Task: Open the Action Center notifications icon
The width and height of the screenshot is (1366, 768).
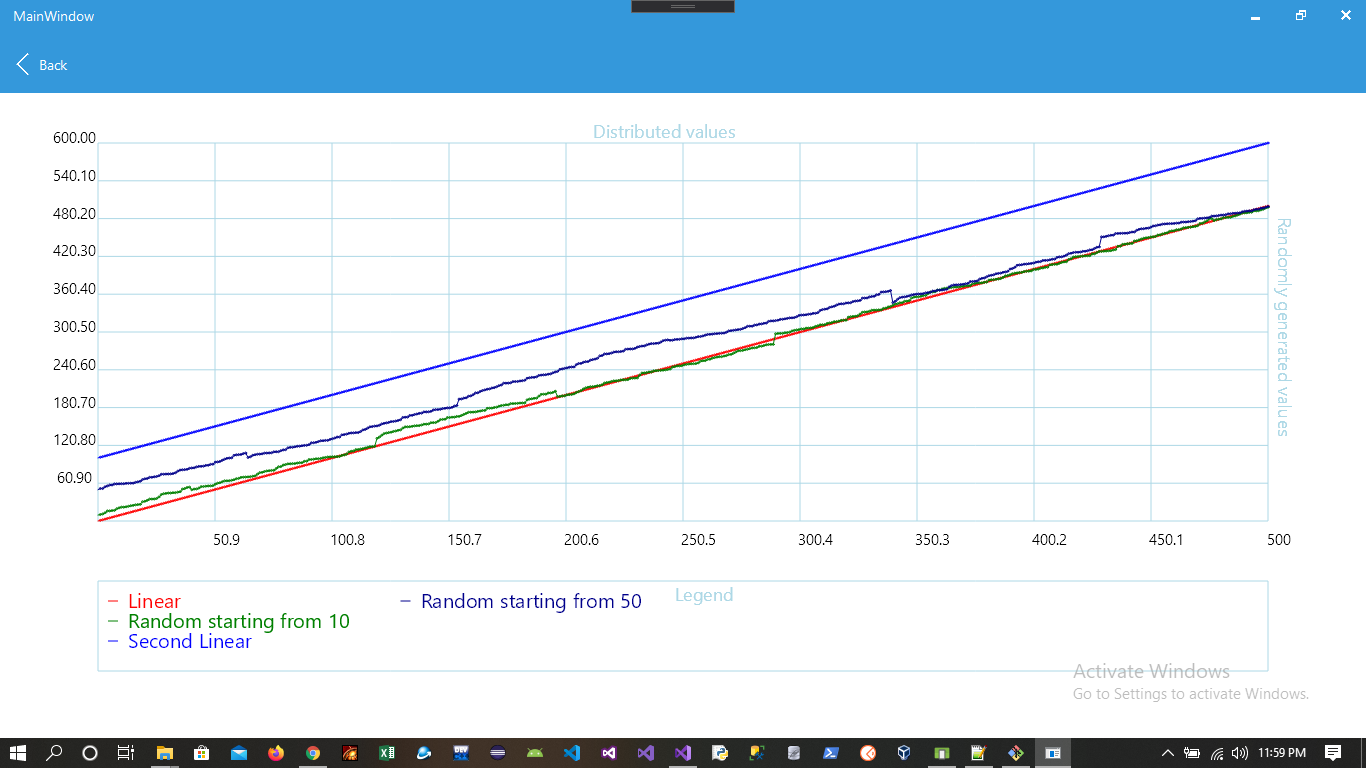Action: [x=1333, y=753]
